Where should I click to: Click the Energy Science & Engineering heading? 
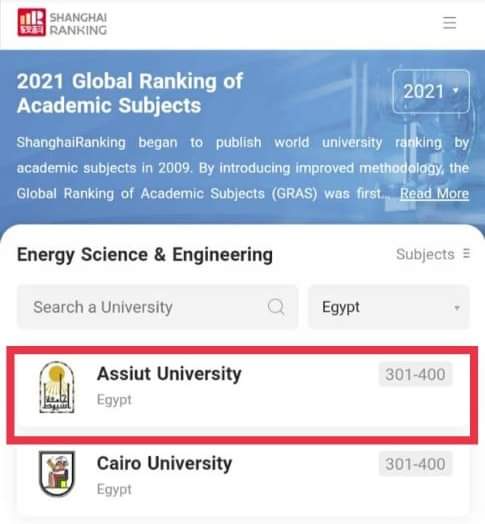[x=145, y=255]
